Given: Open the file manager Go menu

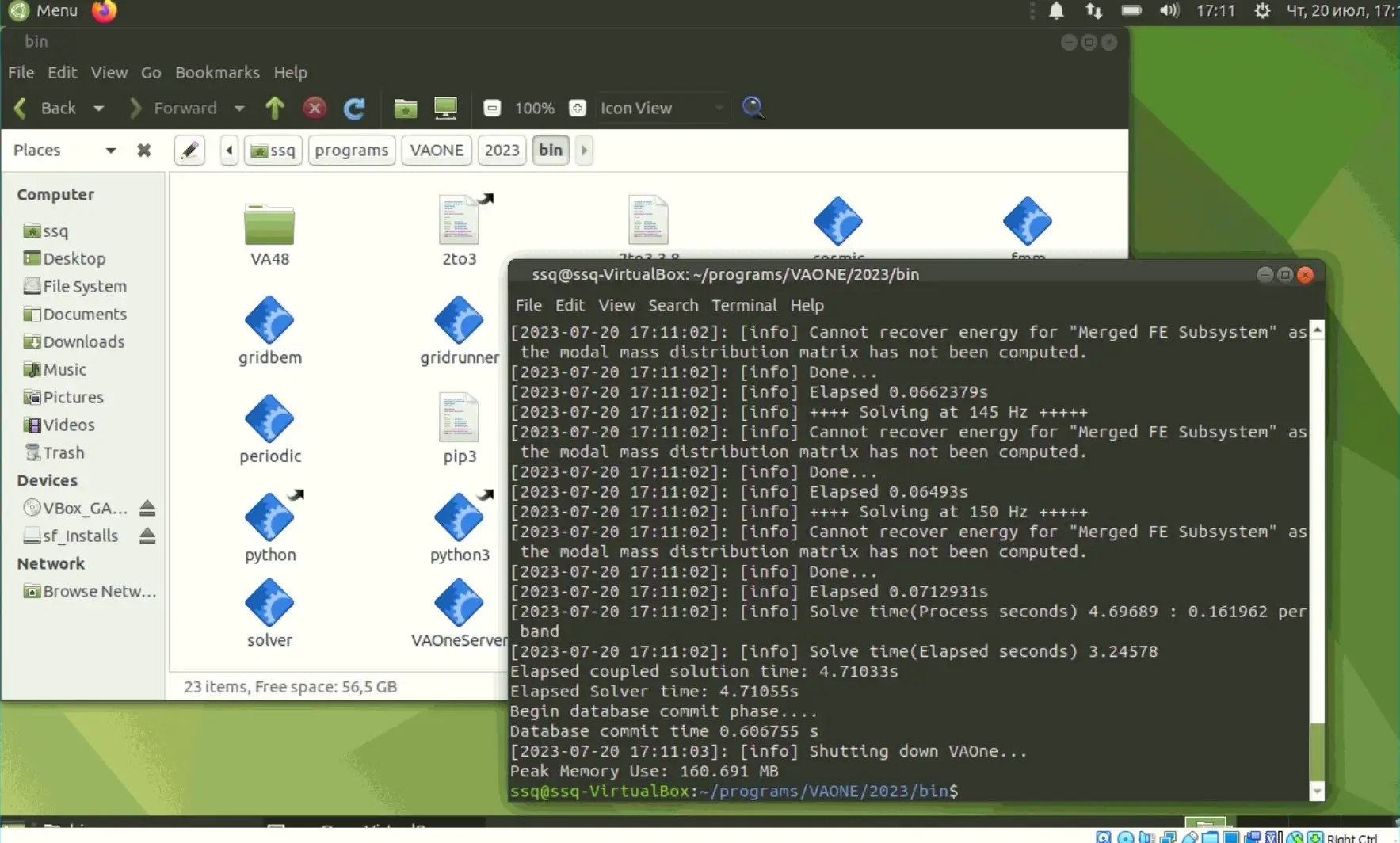Looking at the screenshot, I should click(x=151, y=72).
